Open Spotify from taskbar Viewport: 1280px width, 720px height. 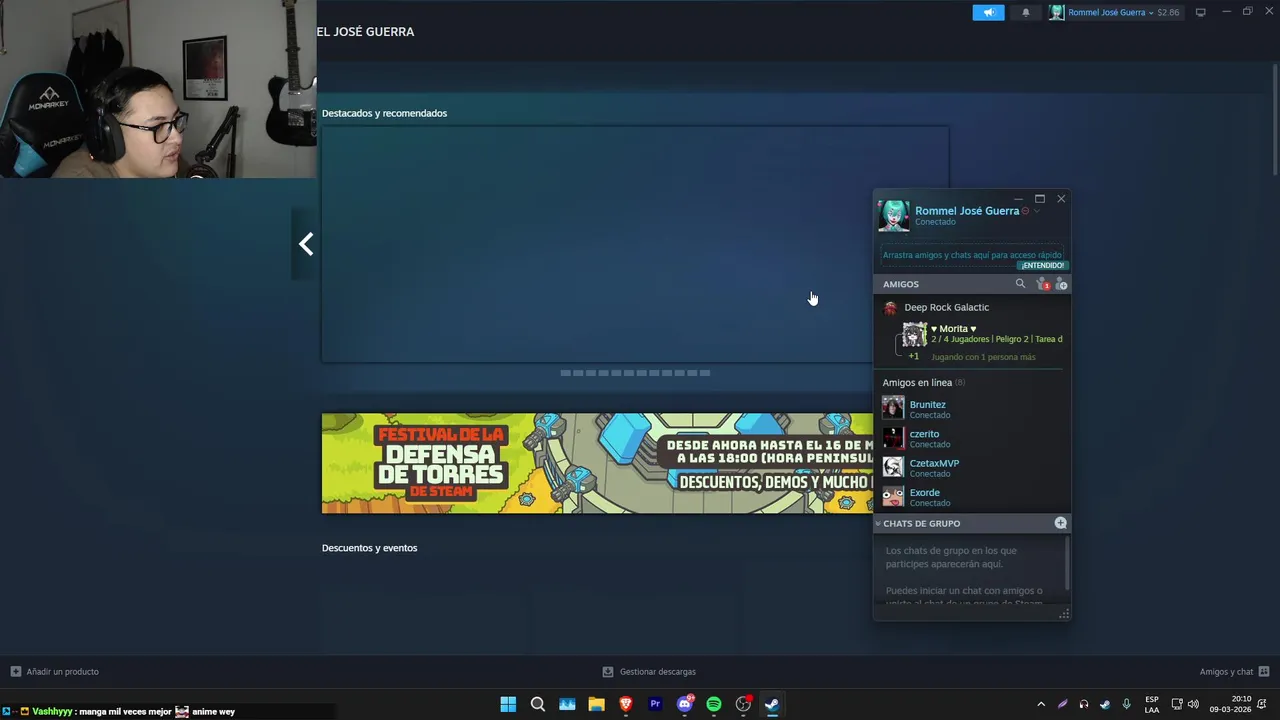coord(714,704)
